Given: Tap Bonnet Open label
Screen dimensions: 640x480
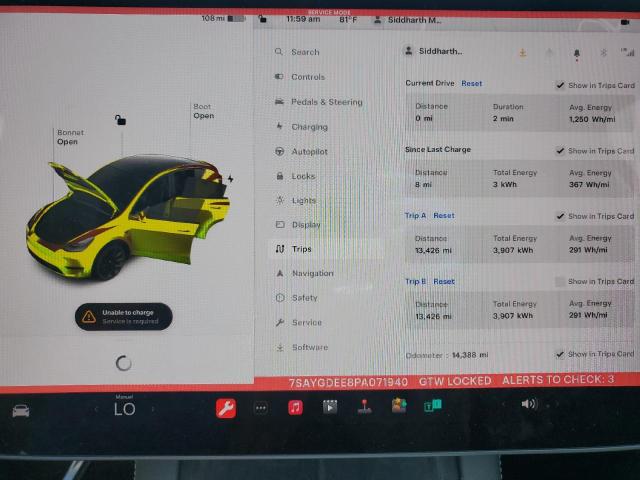Looking at the screenshot, I should click(x=70, y=137).
